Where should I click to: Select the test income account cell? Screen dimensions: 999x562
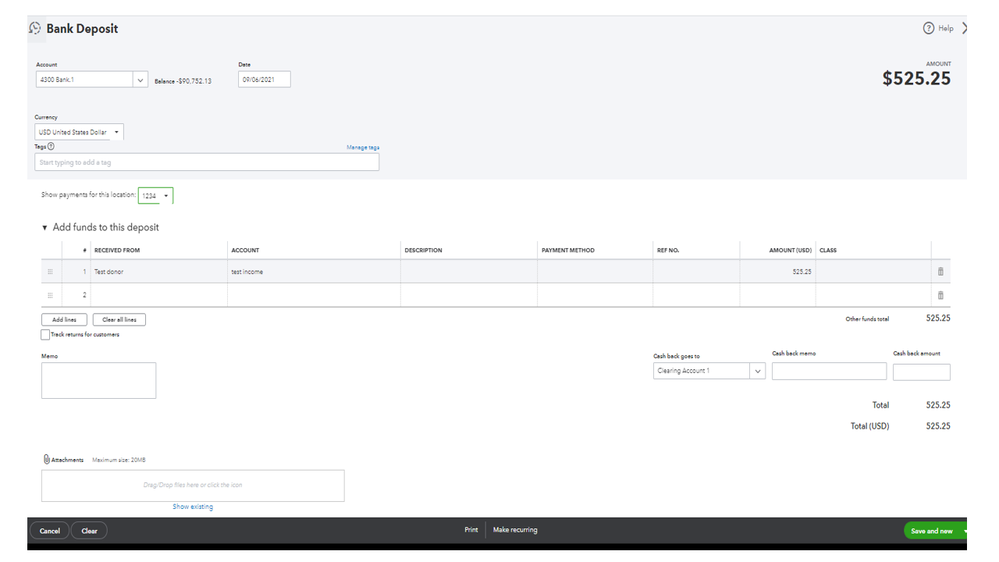pos(313,271)
